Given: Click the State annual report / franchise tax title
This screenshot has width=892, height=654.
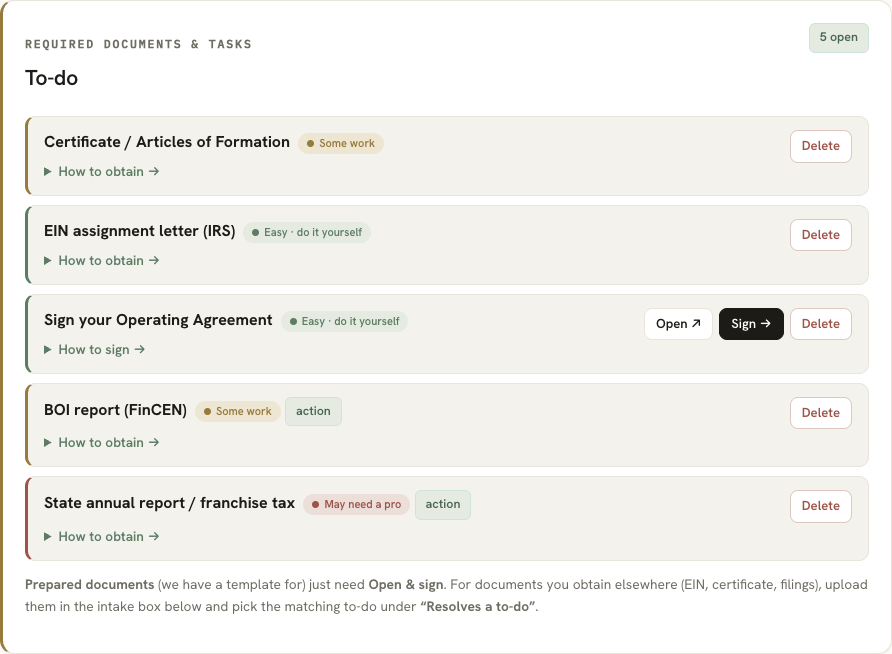Looking at the screenshot, I should pyautogui.click(x=170, y=503).
